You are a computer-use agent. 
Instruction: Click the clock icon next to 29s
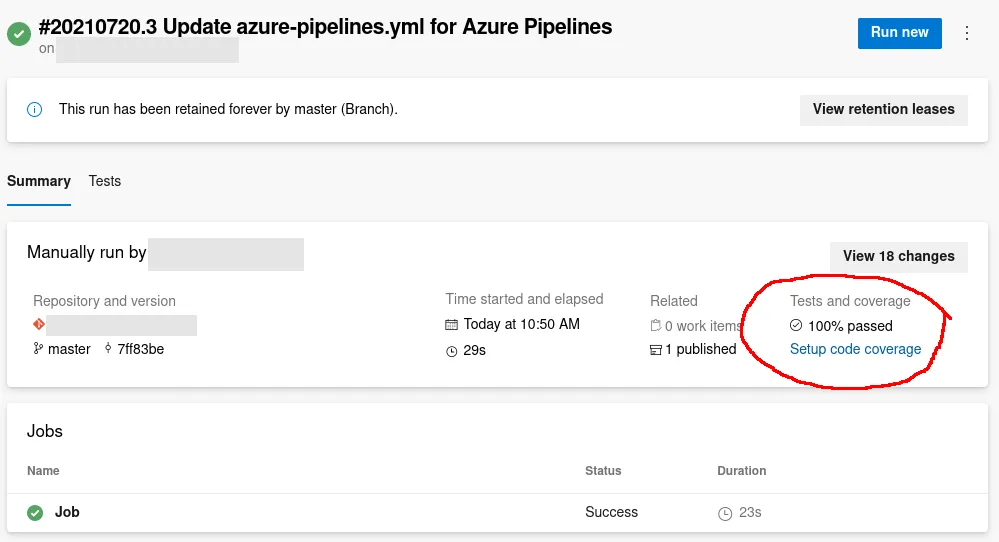click(x=452, y=351)
